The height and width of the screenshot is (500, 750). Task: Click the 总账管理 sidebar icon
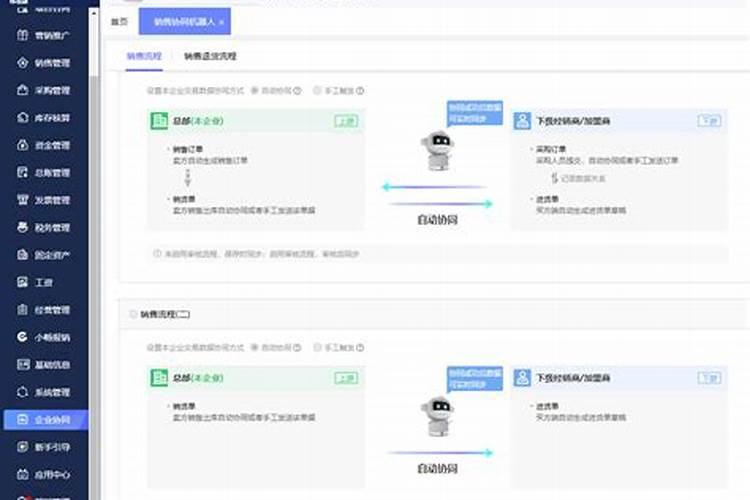[22, 172]
